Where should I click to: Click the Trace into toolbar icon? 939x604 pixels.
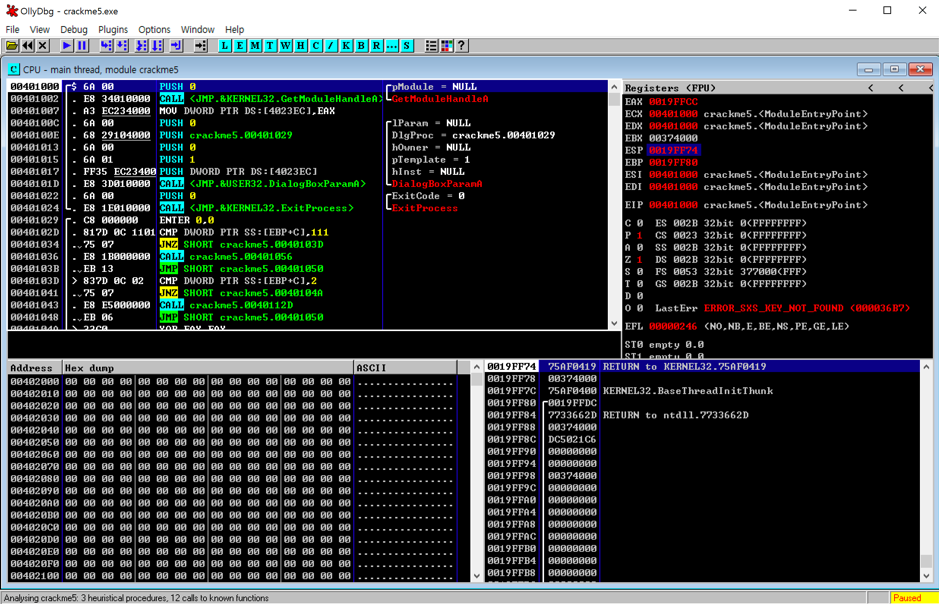[141, 45]
